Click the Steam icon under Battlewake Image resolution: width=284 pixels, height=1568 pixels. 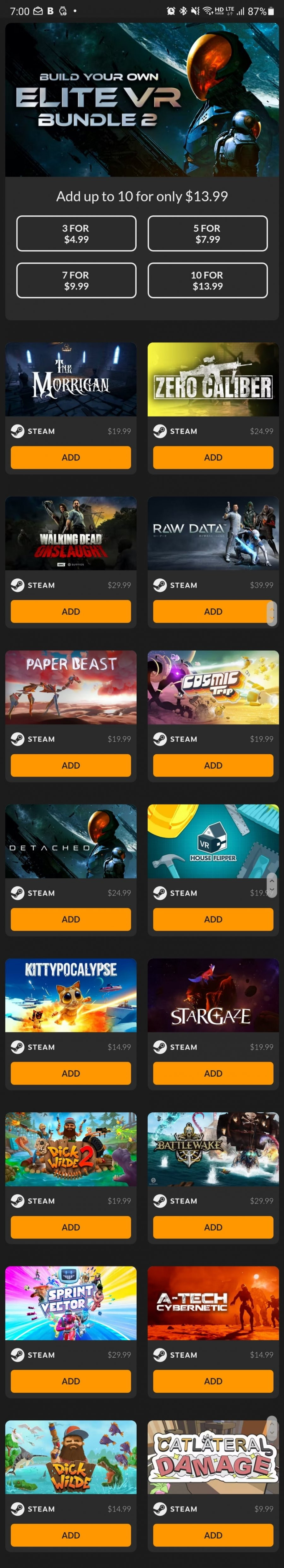[x=160, y=1201]
